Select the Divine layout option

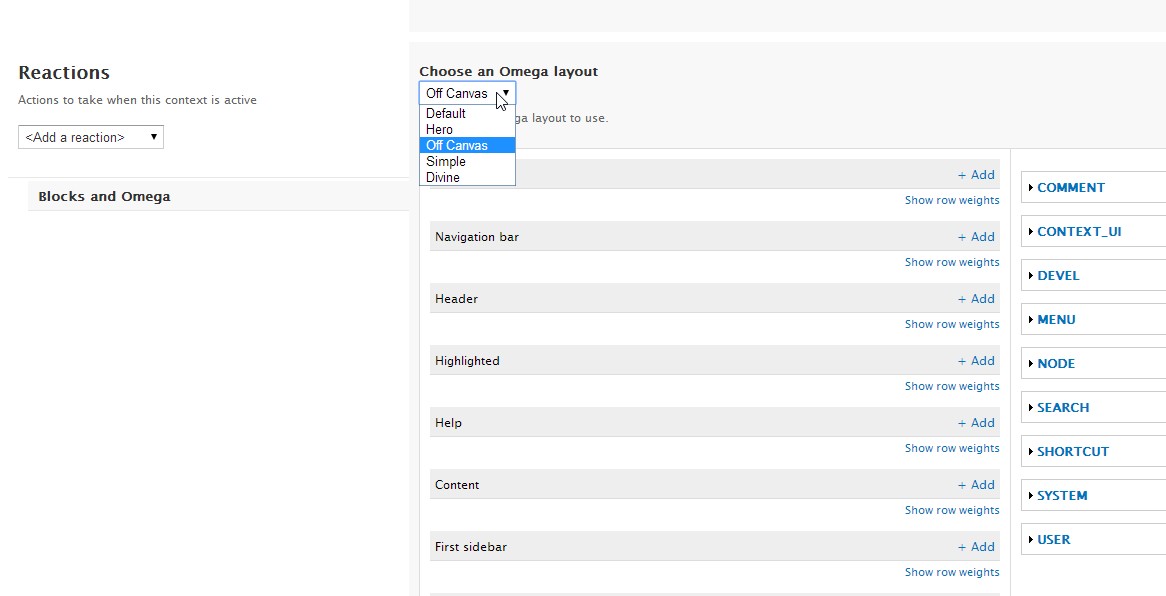pos(443,178)
